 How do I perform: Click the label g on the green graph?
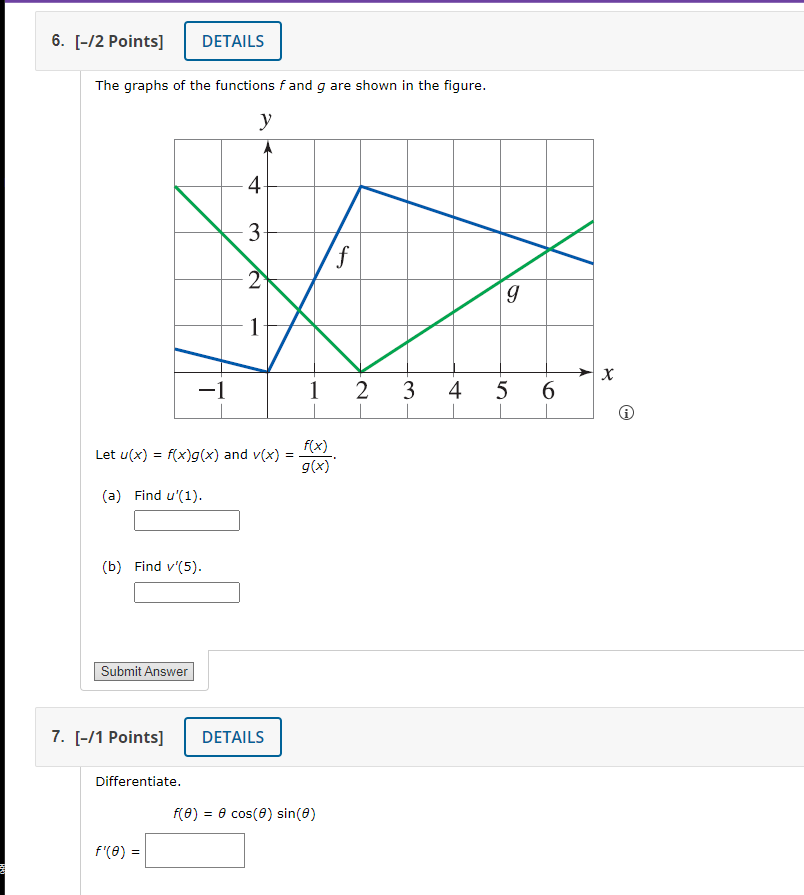pyautogui.click(x=511, y=293)
